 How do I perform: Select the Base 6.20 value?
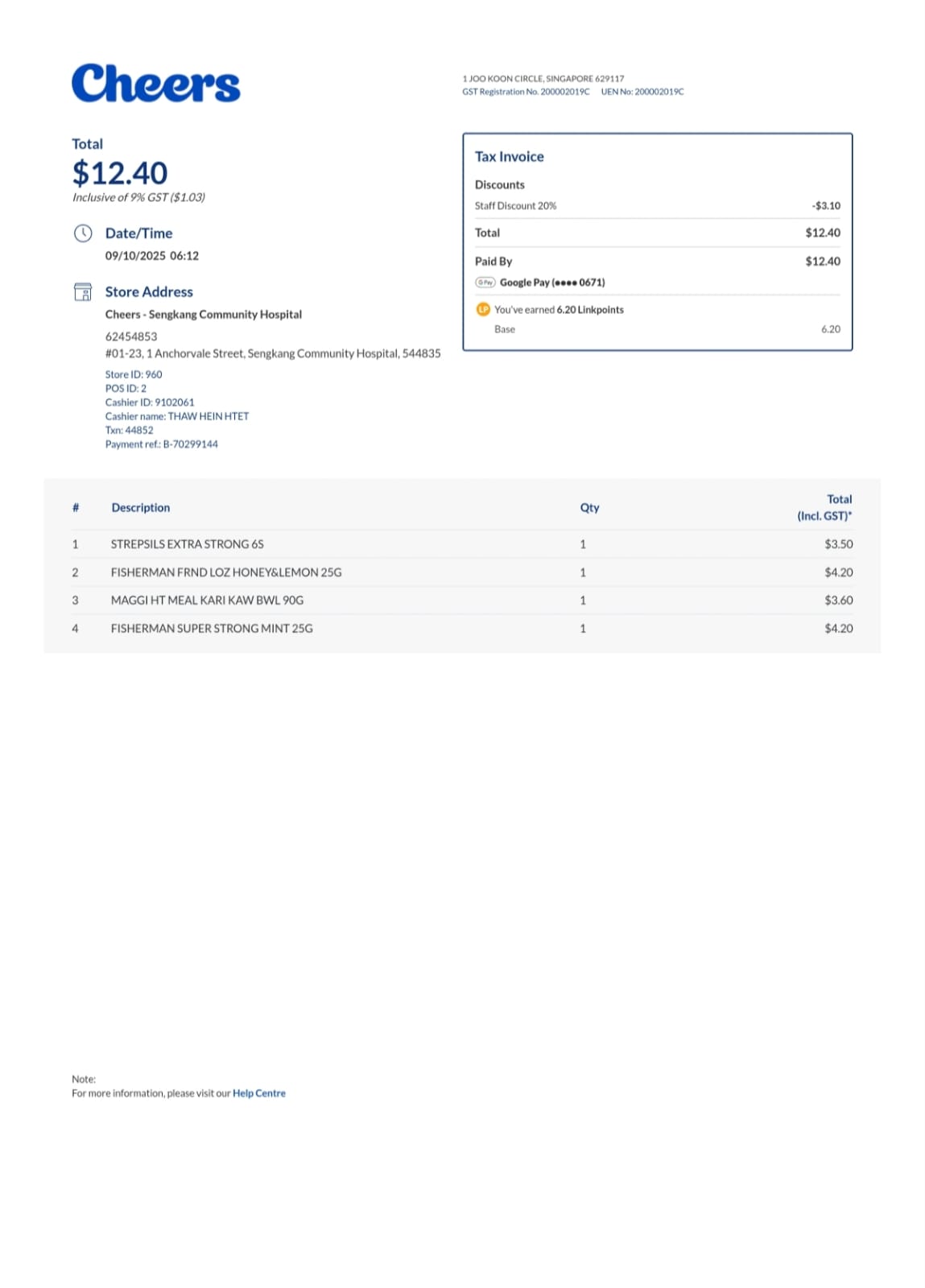pyautogui.click(x=831, y=329)
